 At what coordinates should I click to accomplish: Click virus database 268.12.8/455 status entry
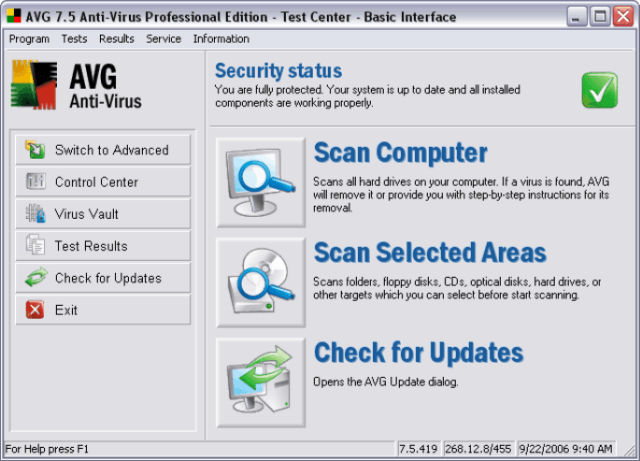(x=478, y=449)
